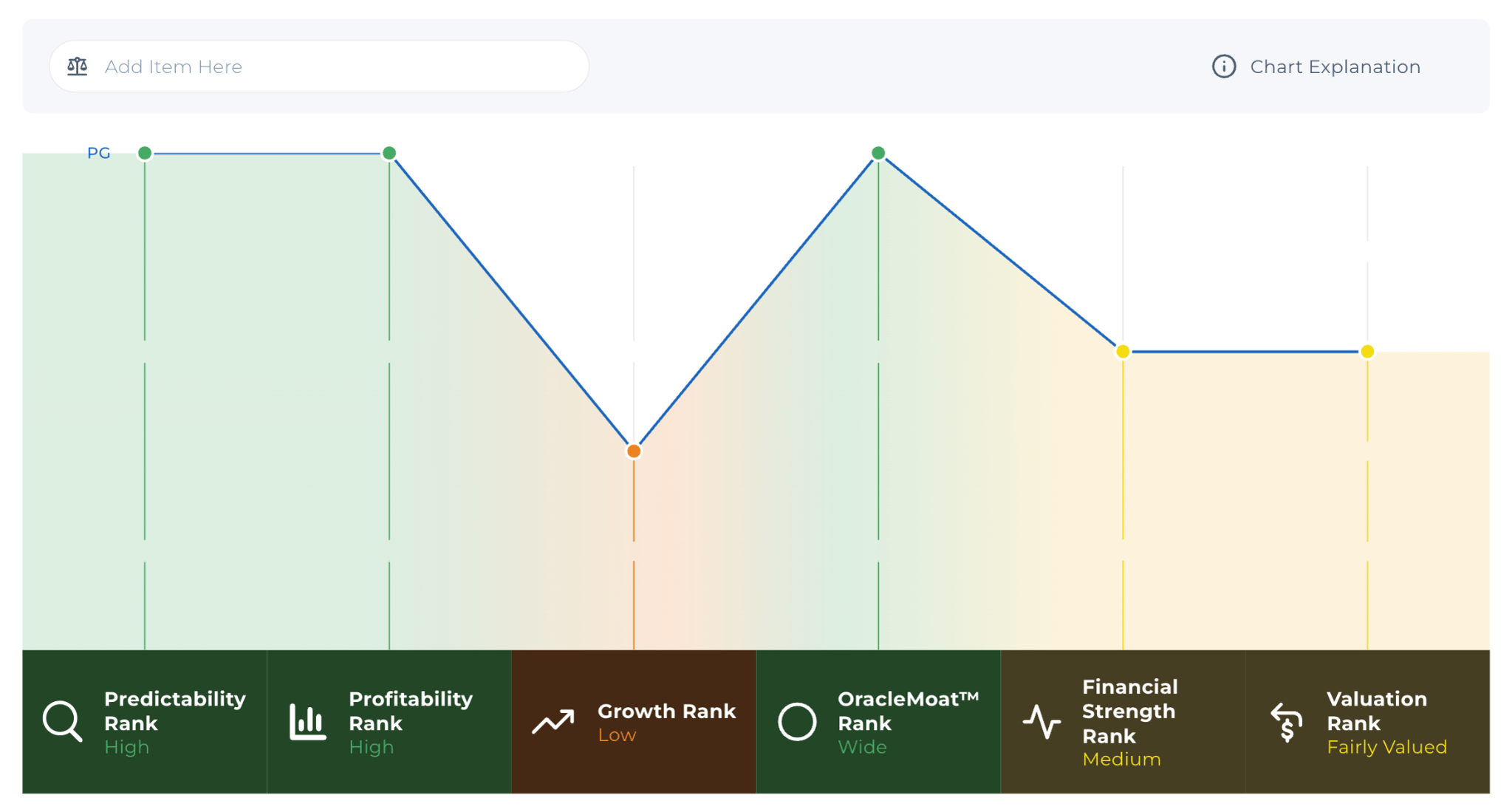Image resolution: width=1512 pixels, height=812 pixels.
Task: Select the Predictability Rank label
Action: [x=175, y=711]
